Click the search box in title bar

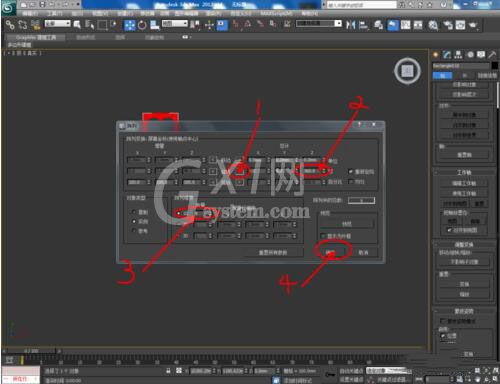(361, 4)
